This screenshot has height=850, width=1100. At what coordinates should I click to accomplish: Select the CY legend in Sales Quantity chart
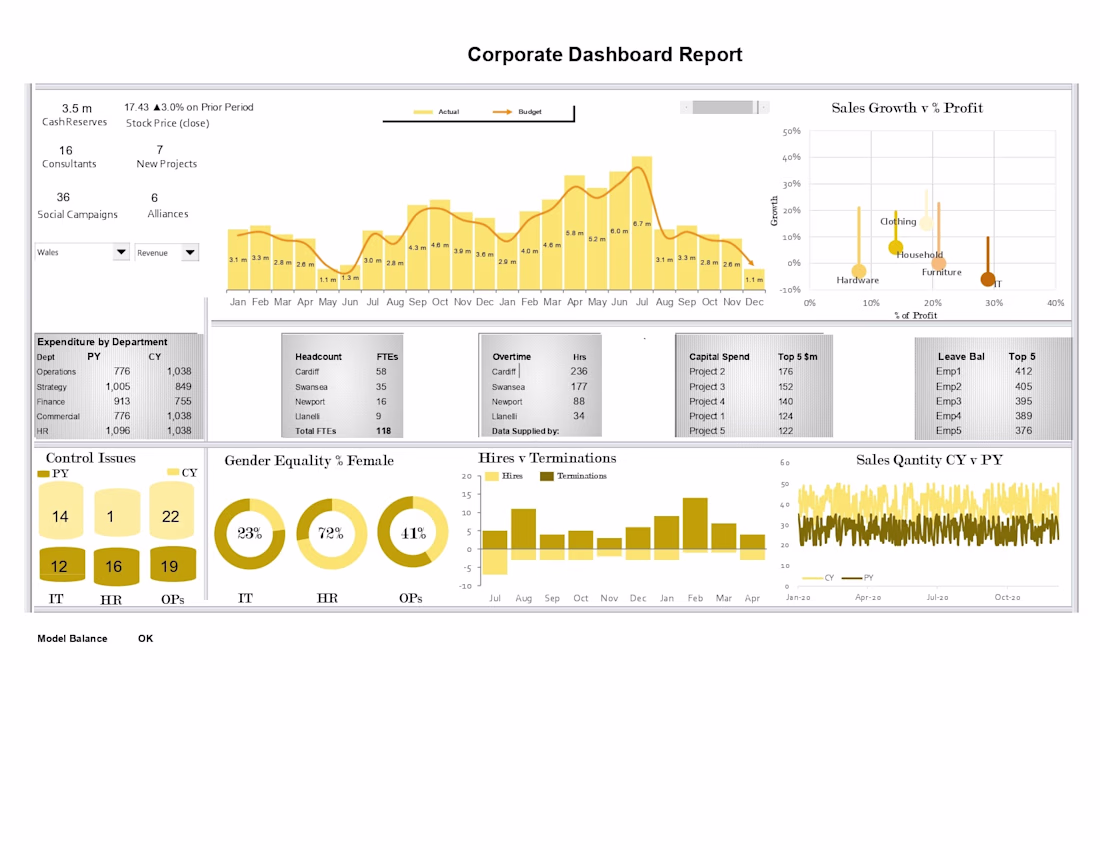(818, 578)
